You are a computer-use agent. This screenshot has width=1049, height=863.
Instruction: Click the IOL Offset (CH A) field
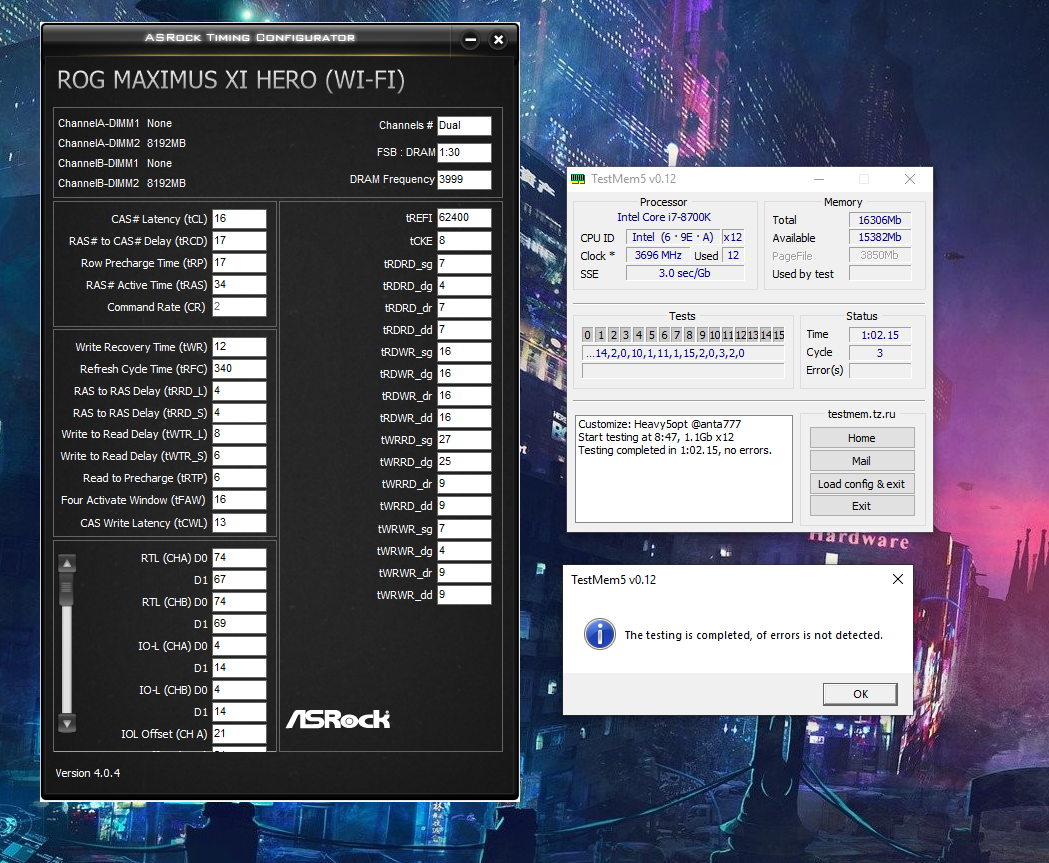240,734
